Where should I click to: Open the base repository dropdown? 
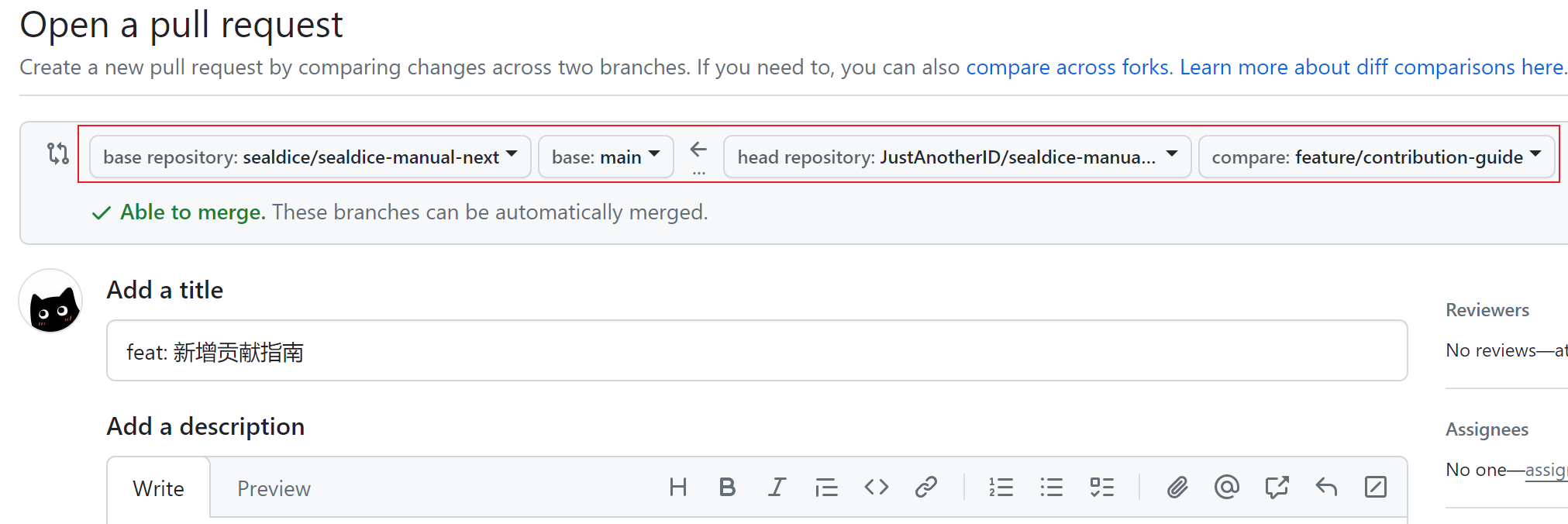[x=310, y=157]
